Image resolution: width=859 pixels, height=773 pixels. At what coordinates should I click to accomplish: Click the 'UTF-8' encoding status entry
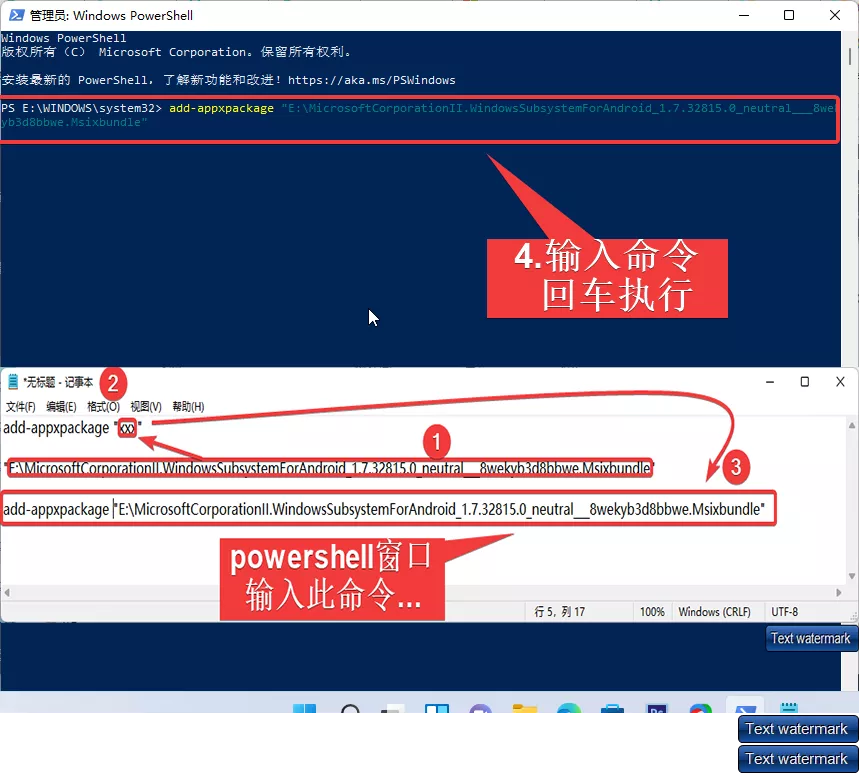784,611
